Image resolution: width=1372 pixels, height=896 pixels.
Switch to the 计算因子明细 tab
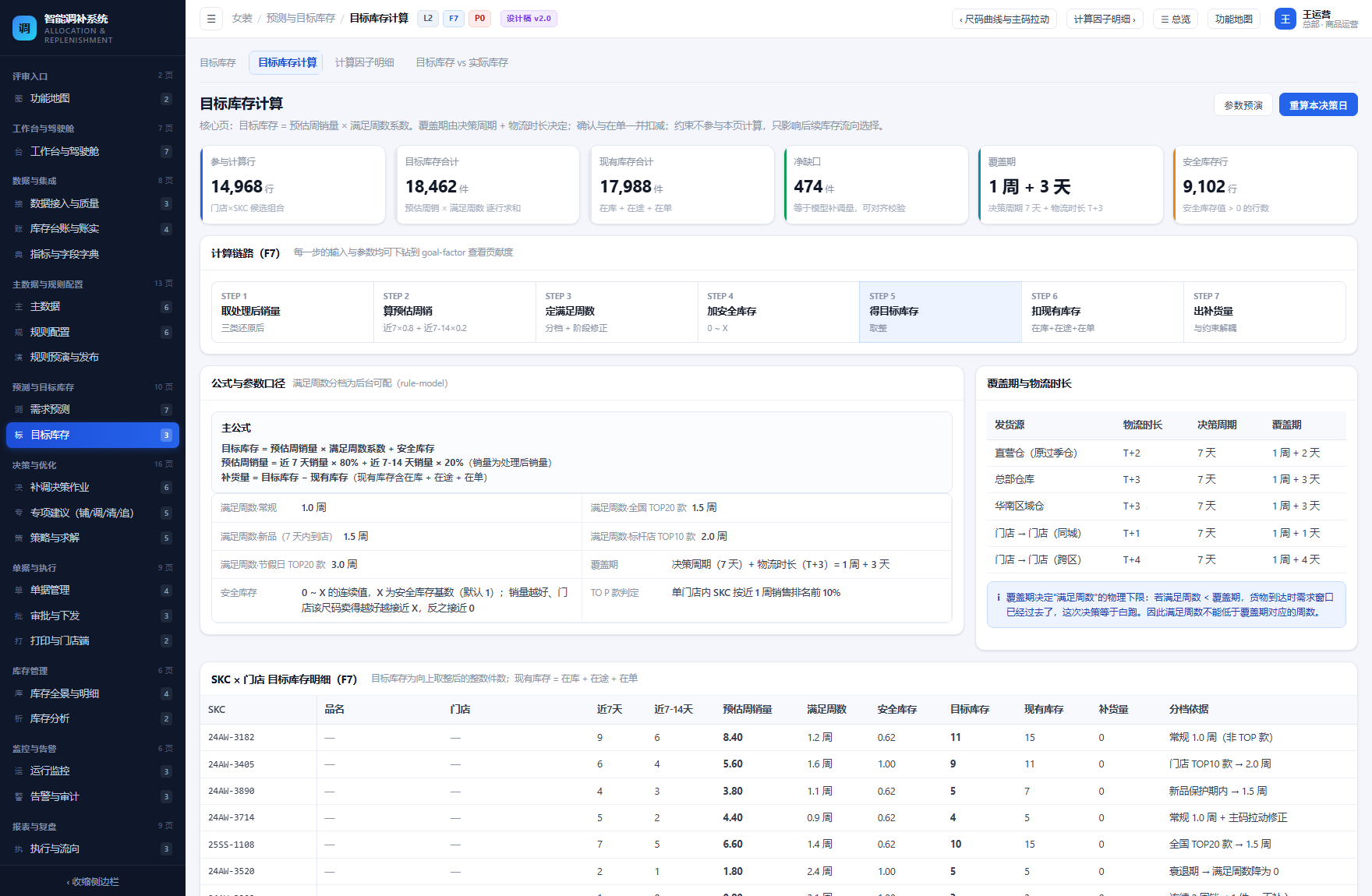tap(365, 62)
